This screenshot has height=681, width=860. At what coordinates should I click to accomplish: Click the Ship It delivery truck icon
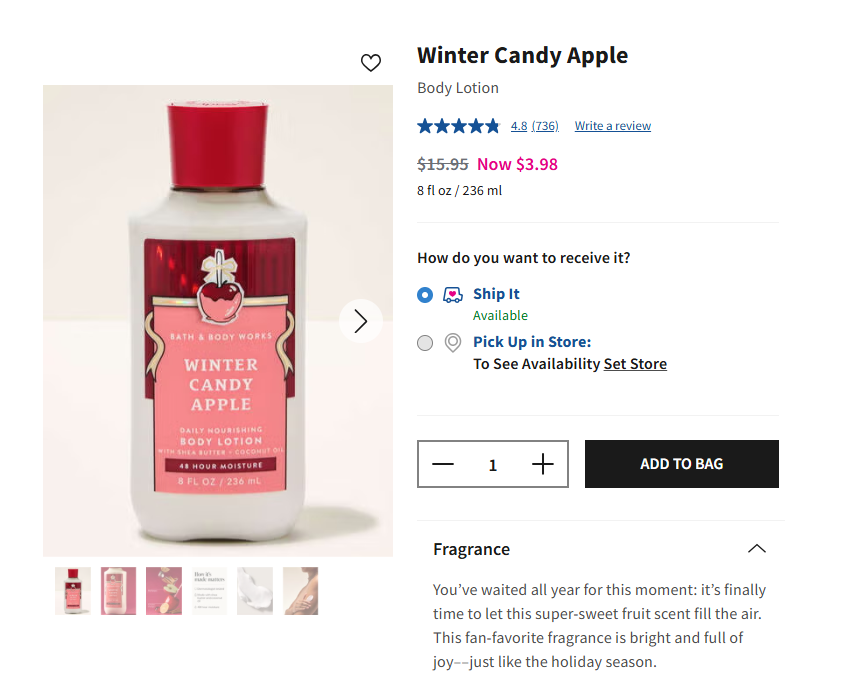pyautogui.click(x=453, y=294)
